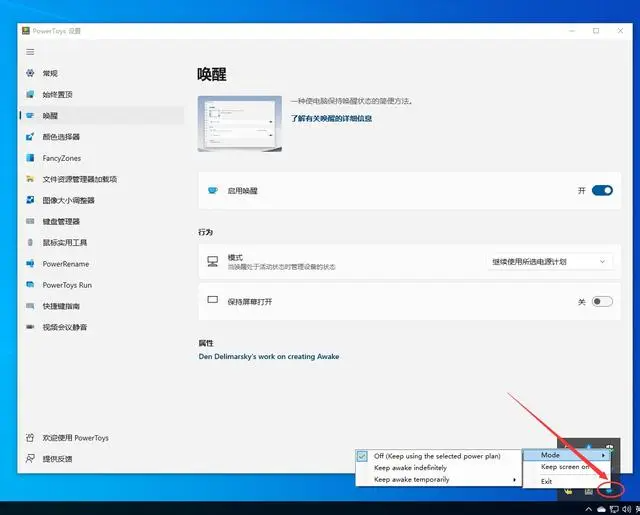Open the 模式 mode dropdown 继续使用所选电源计划

click(549, 262)
